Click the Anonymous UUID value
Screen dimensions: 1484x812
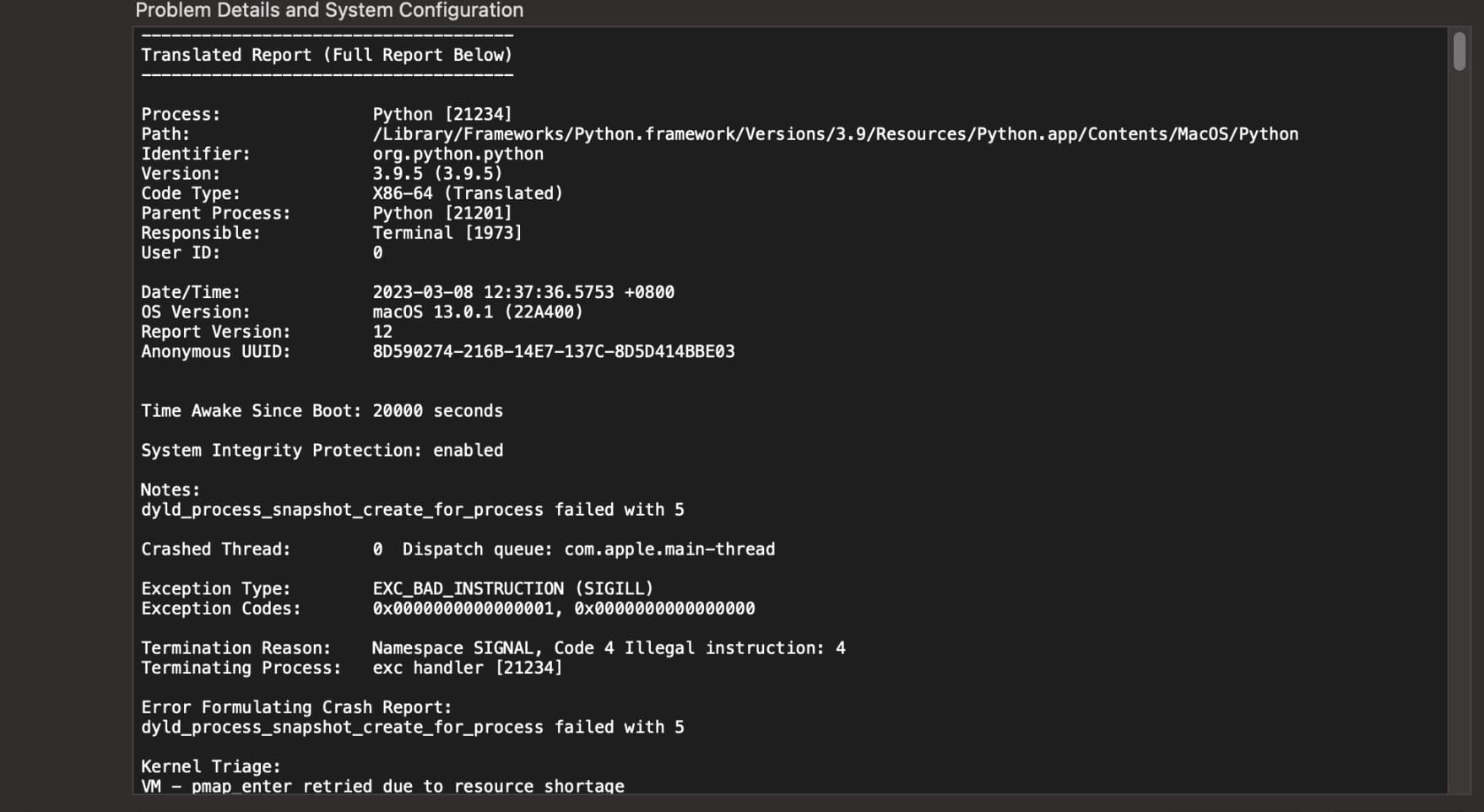pyautogui.click(x=555, y=351)
